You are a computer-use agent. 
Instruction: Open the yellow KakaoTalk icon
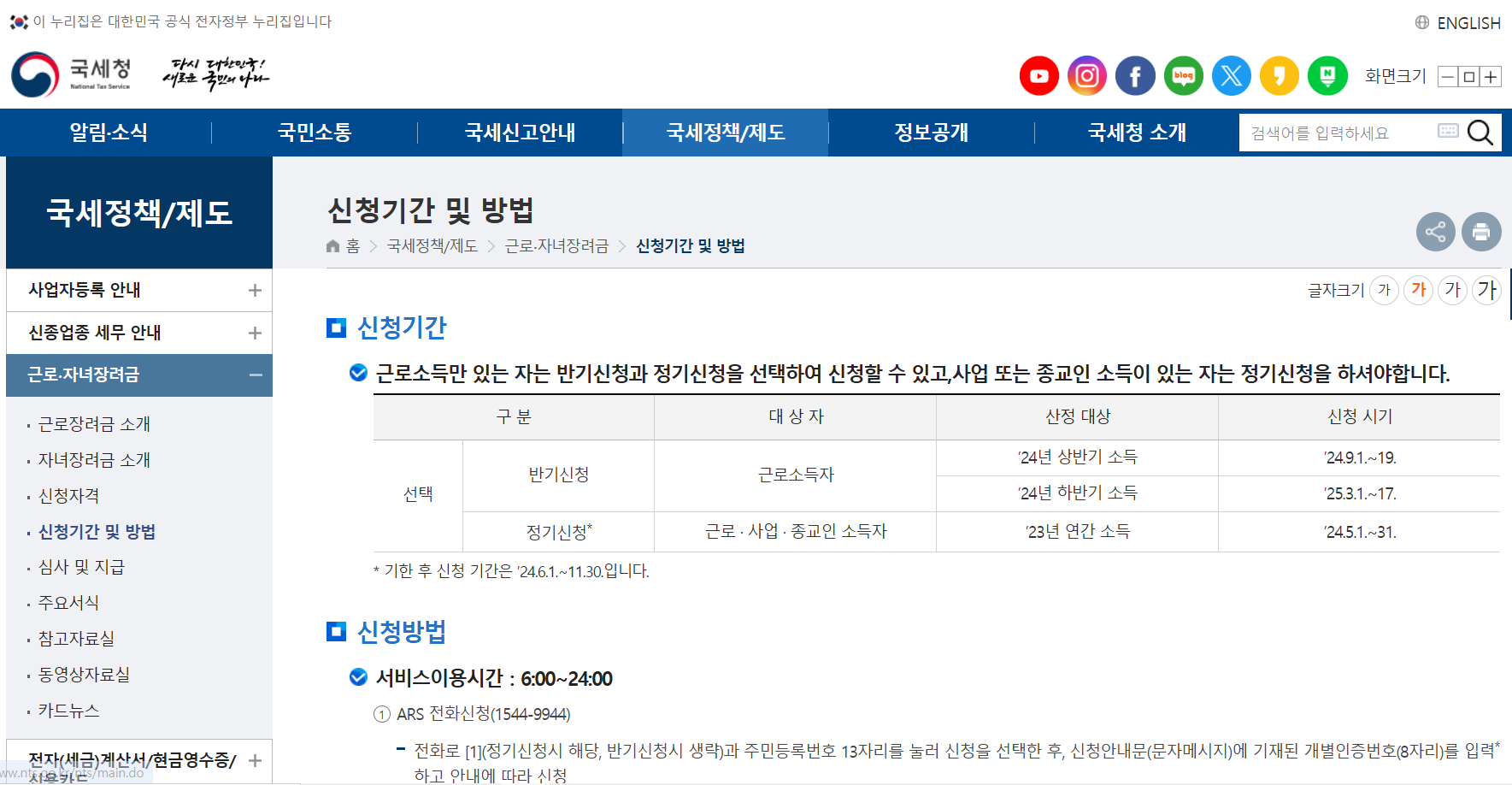[x=1280, y=75]
